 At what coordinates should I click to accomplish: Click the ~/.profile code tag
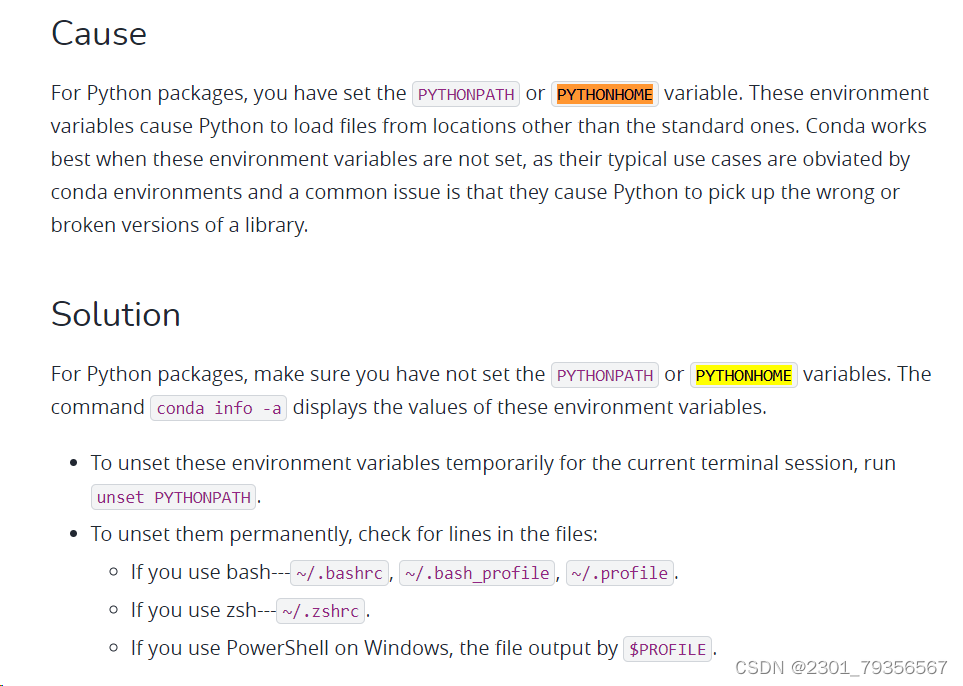coord(620,573)
